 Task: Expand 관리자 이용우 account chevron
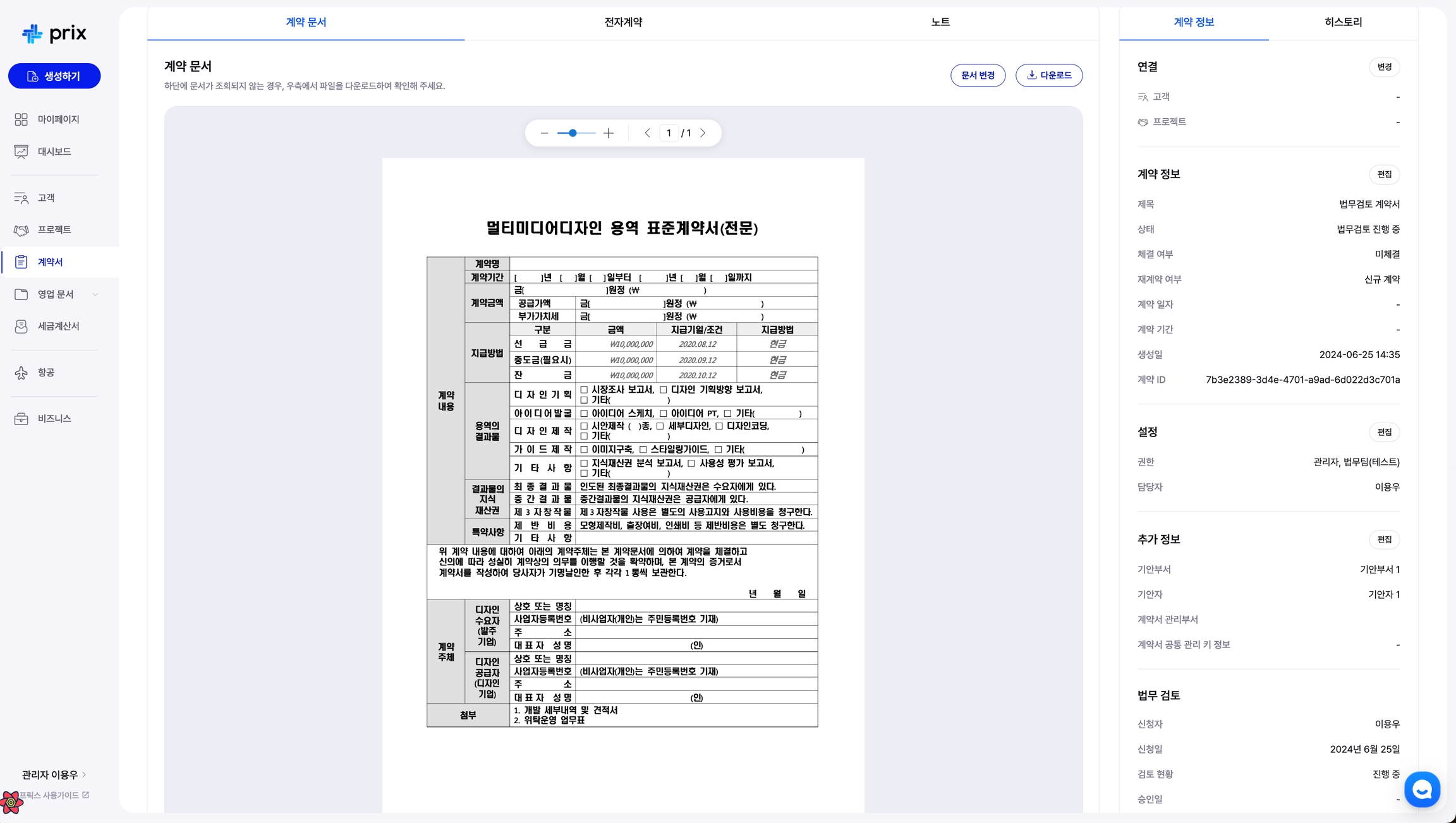click(x=85, y=774)
